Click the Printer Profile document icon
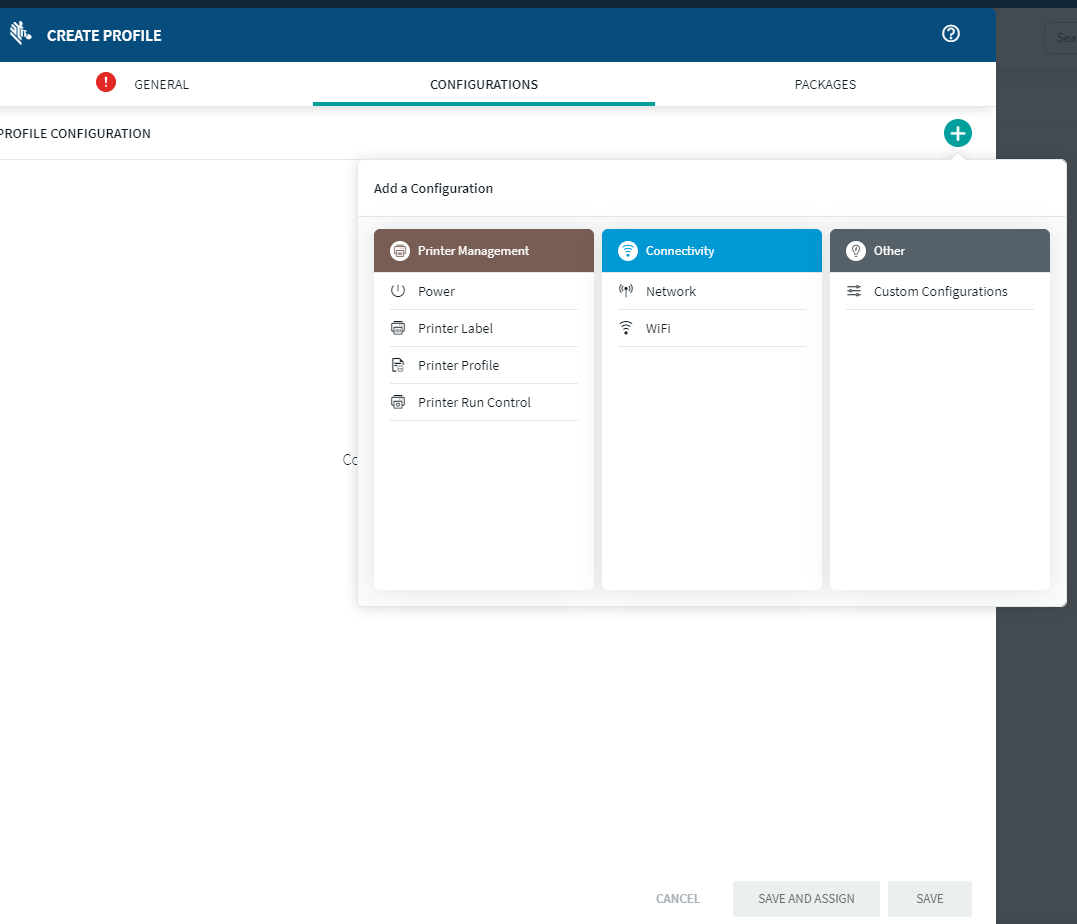The width and height of the screenshot is (1077, 924). (x=398, y=365)
